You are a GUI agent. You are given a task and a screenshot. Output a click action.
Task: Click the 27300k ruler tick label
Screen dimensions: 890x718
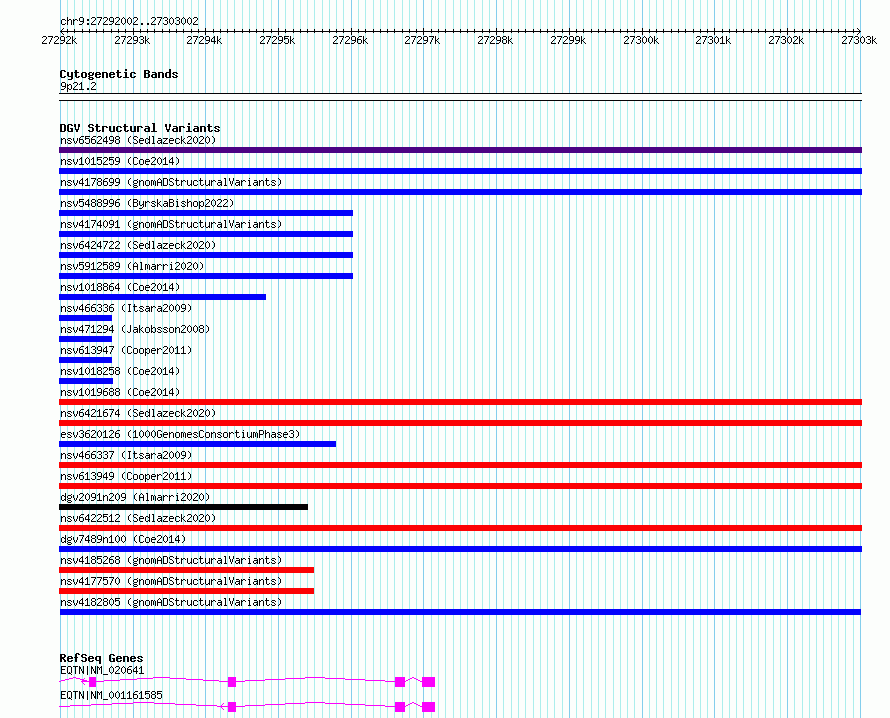[x=641, y=40]
